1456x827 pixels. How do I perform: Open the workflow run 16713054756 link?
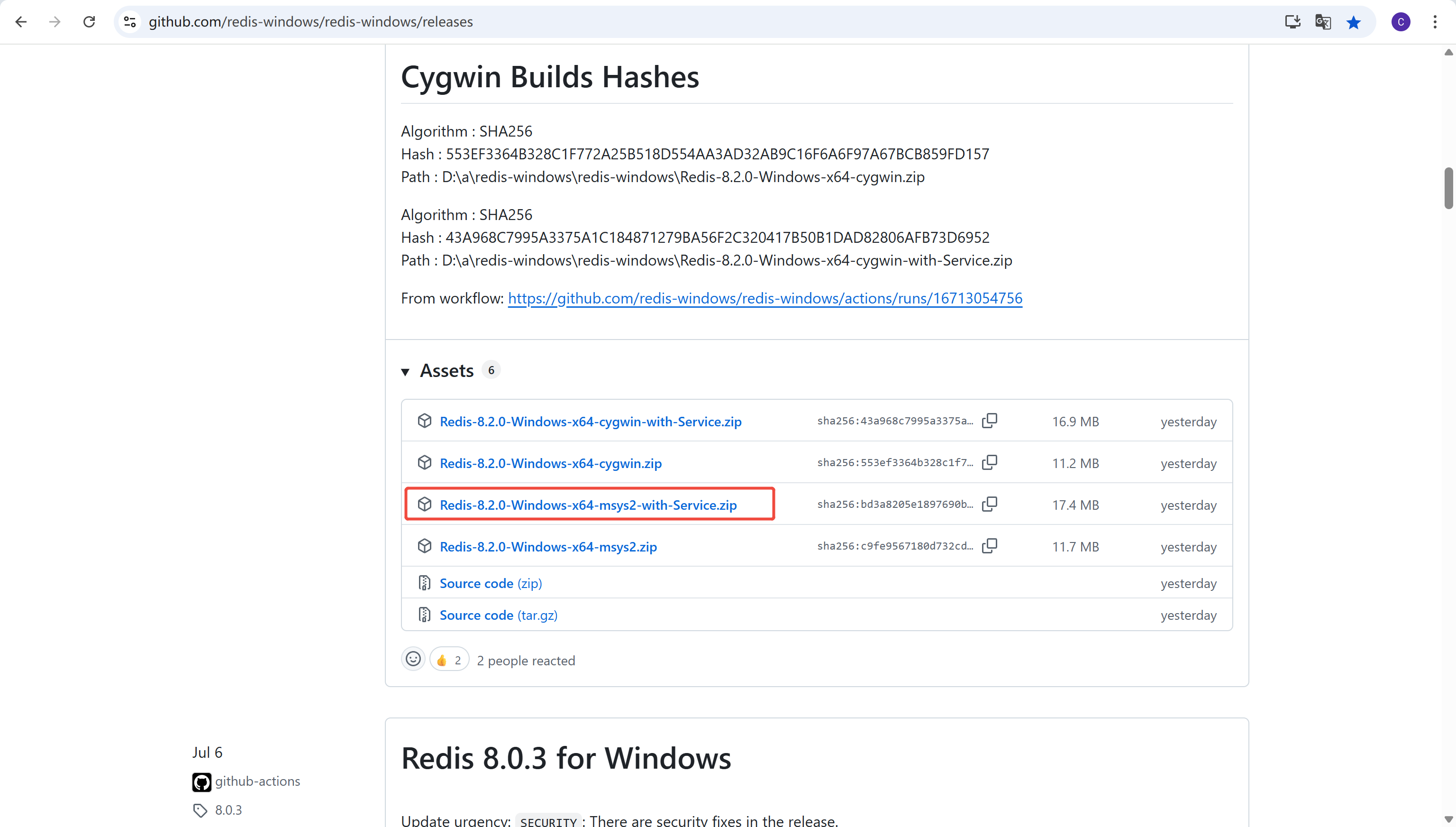click(x=765, y=298)
